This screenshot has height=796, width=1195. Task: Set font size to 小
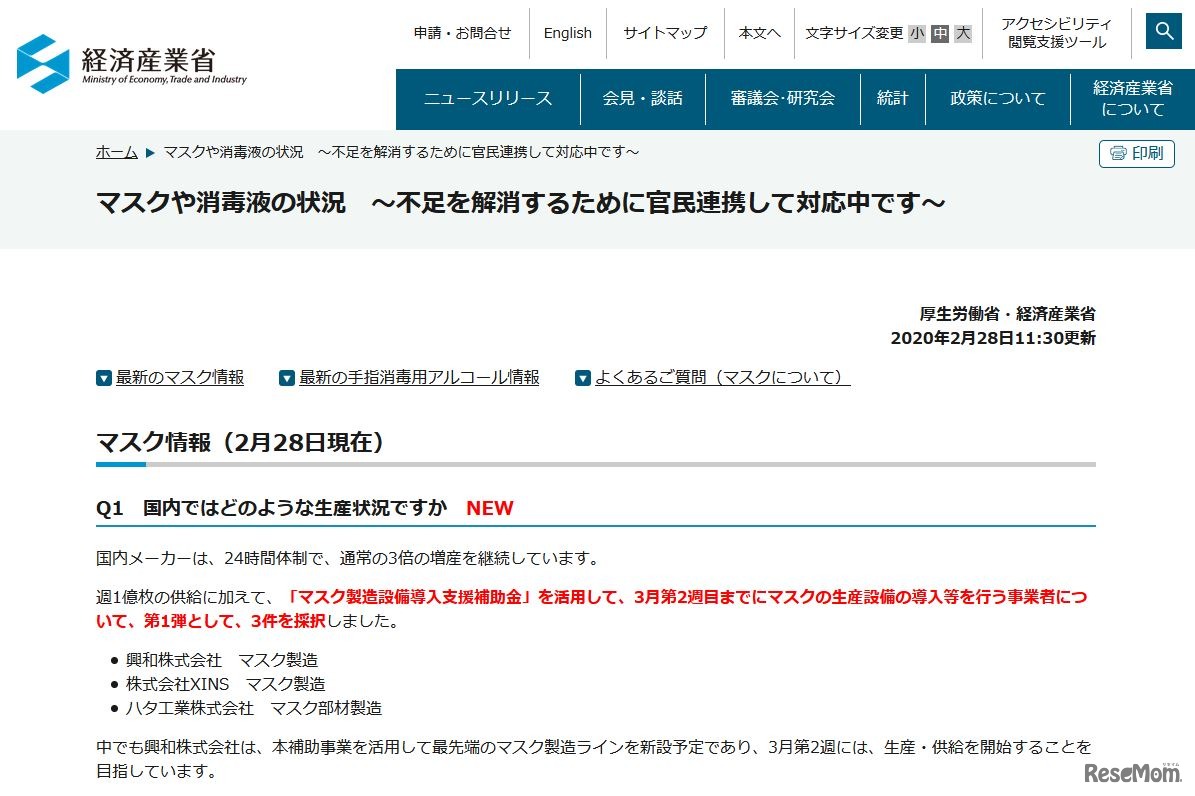click(915, 33)
